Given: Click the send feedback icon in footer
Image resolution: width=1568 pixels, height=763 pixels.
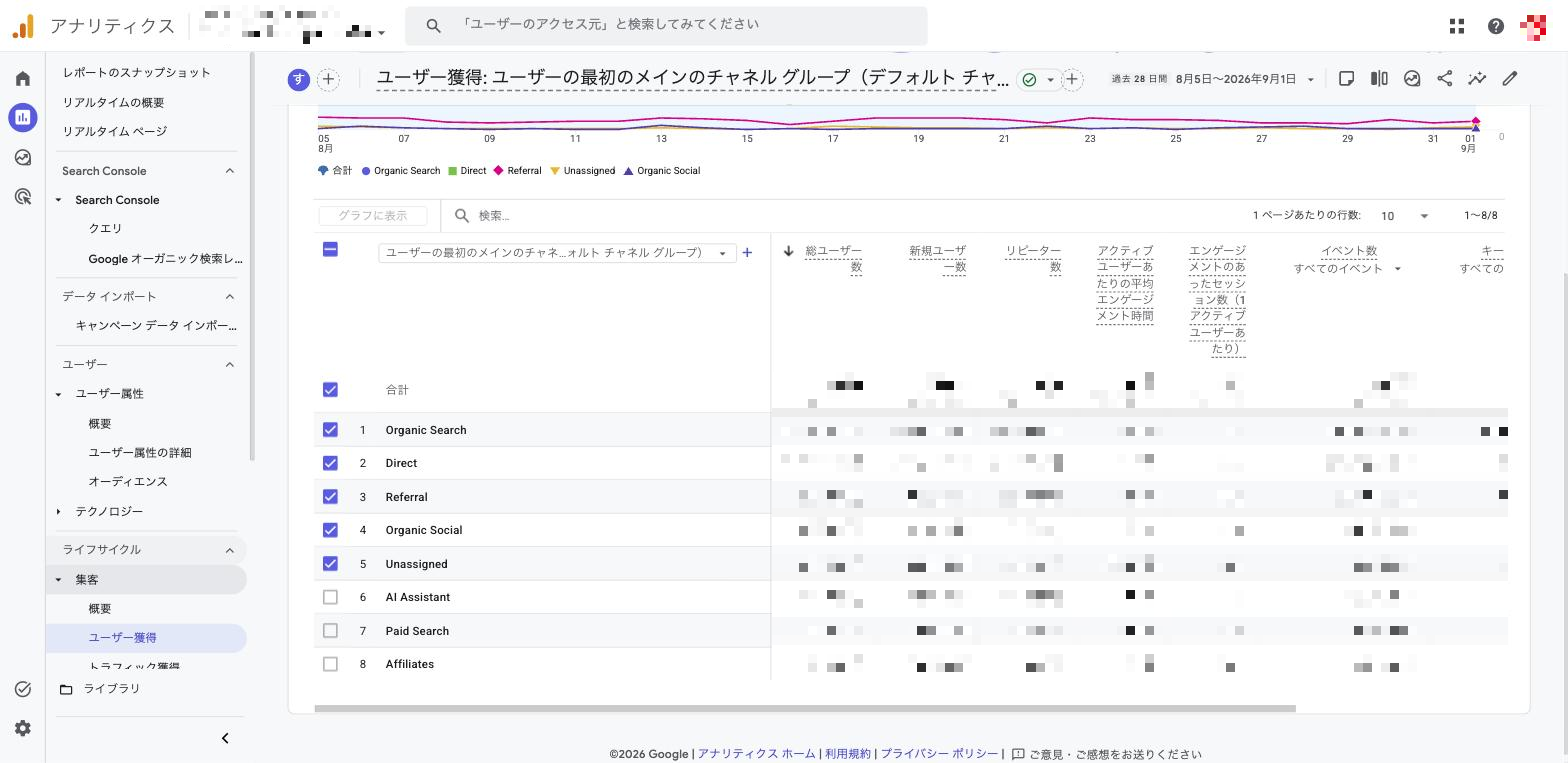Looking at the screenshot, I should [1018, 754].
